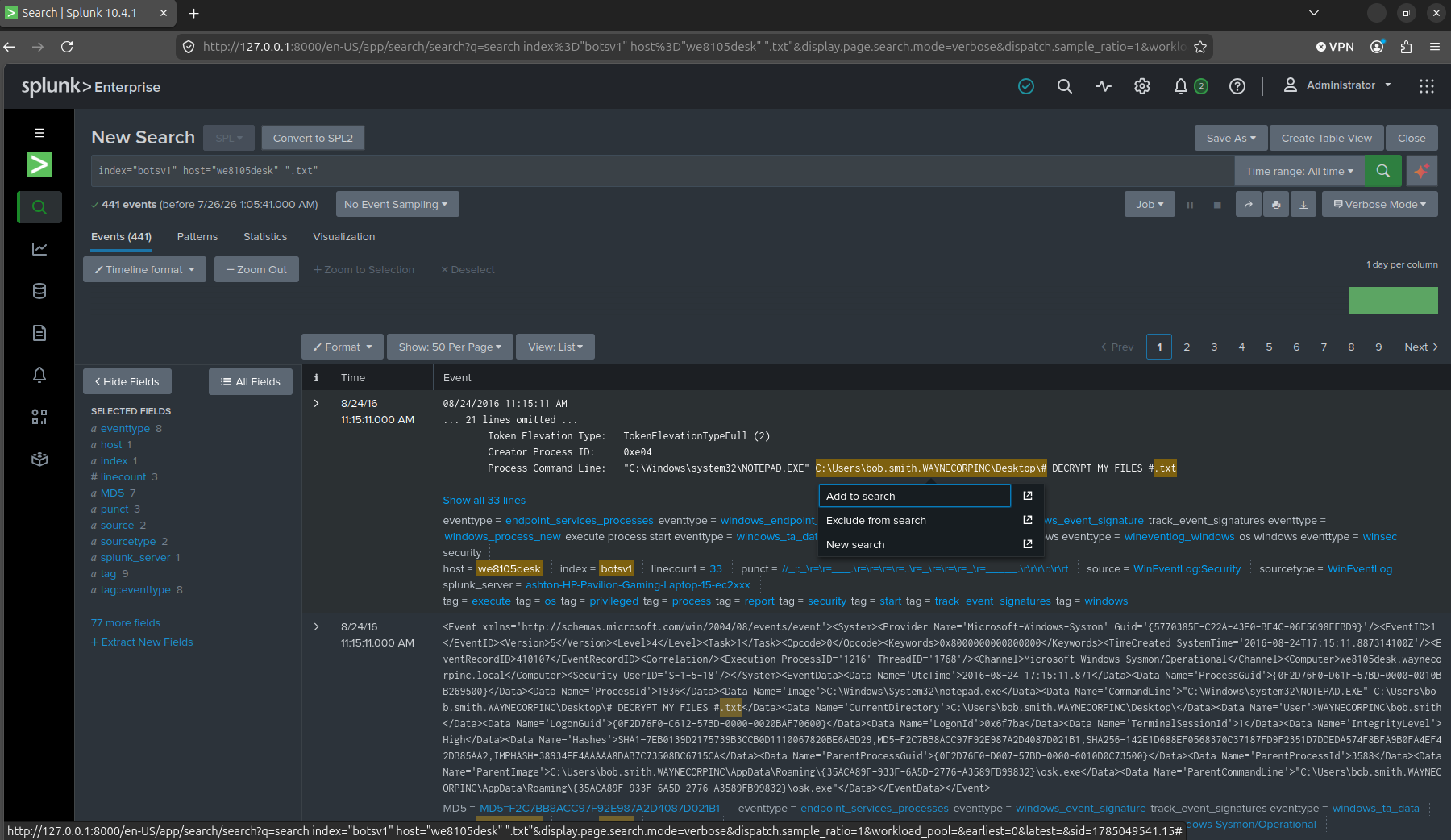Open the package cube icon in the sidebar
The image size is (1451, 840).
[39, 459]
